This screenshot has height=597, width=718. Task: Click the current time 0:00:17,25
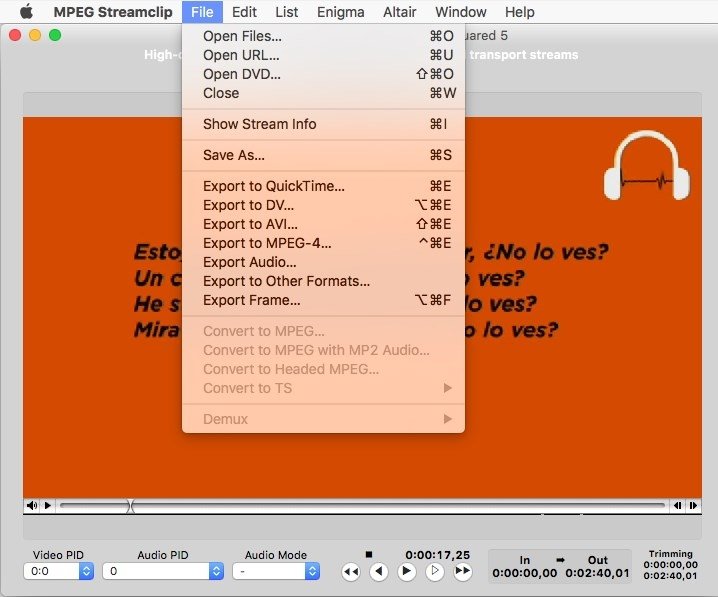437,555
